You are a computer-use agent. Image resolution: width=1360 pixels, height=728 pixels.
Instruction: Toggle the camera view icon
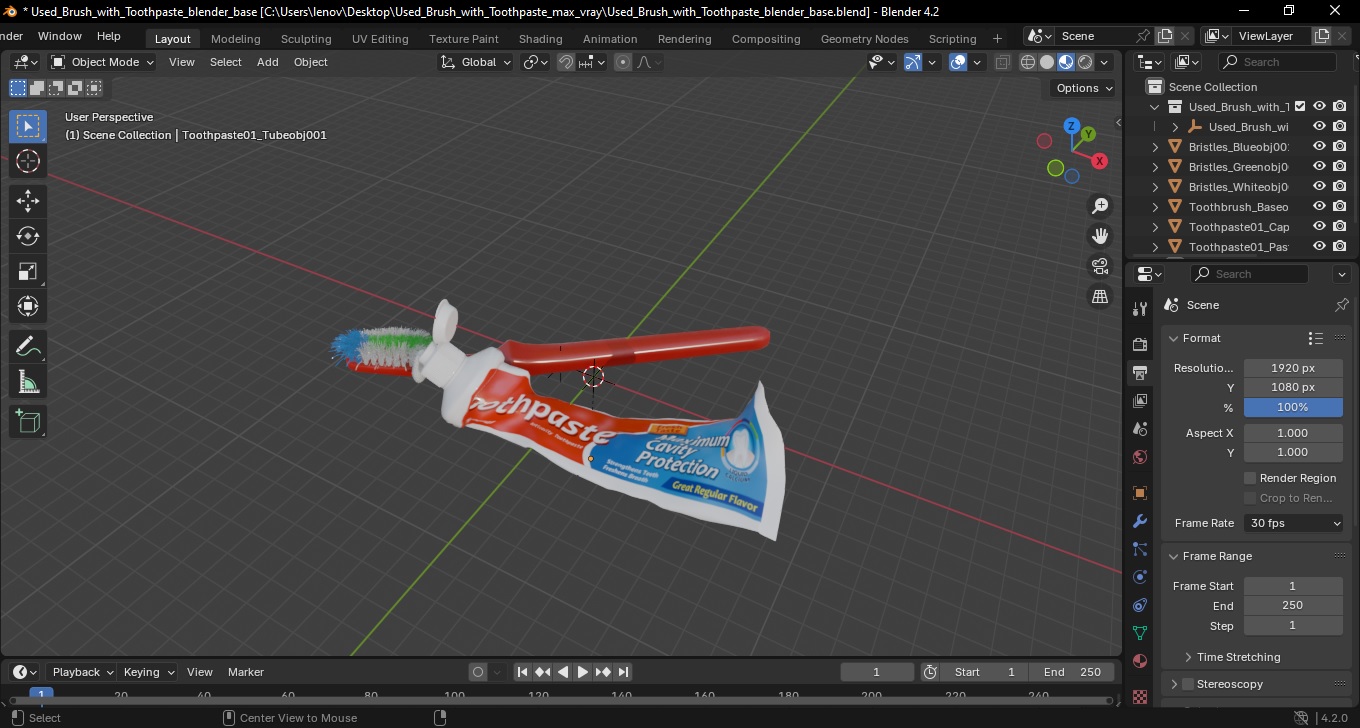pos(1100,266)
